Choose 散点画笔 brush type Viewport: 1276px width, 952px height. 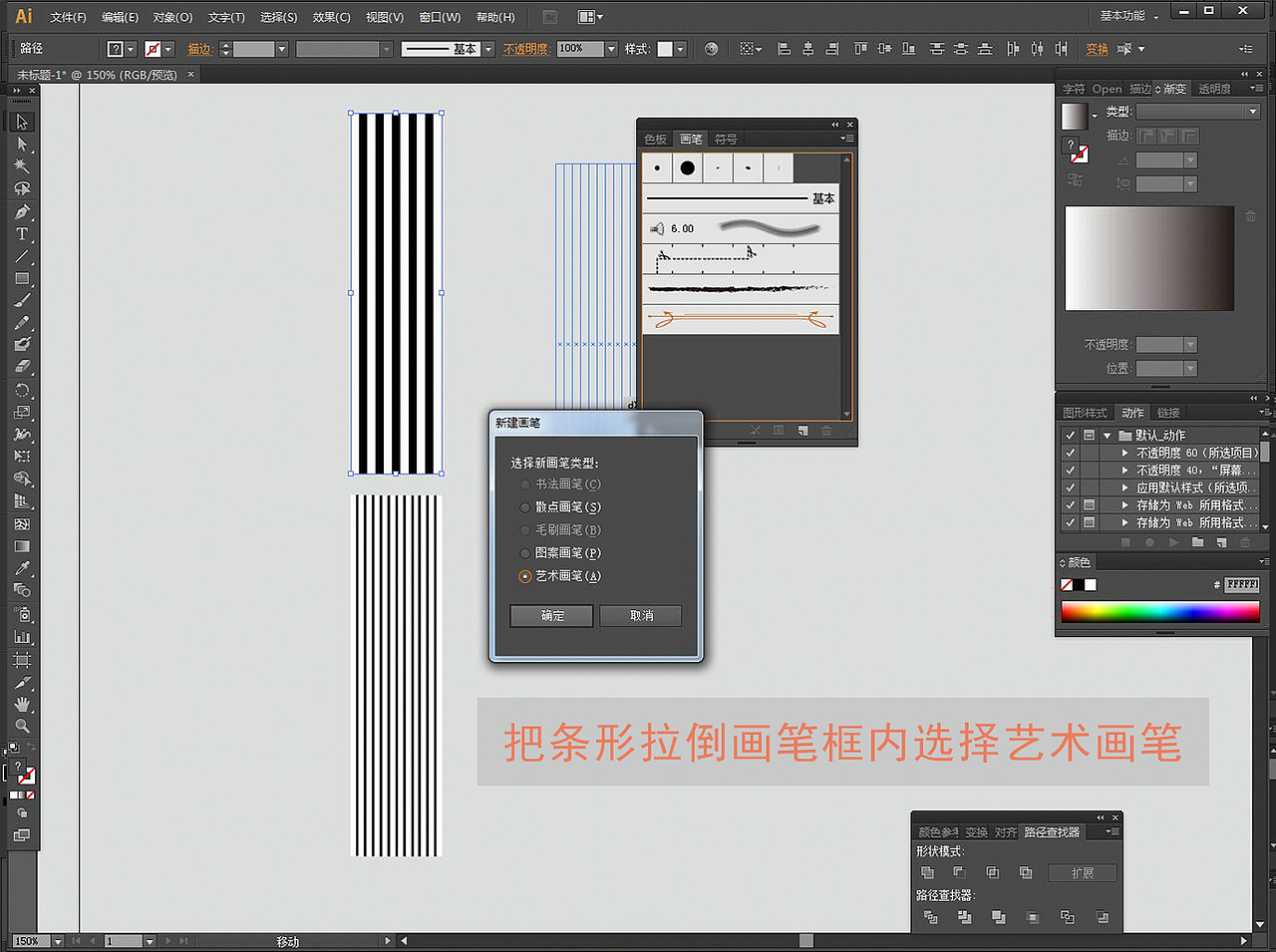tap(525, 506)
